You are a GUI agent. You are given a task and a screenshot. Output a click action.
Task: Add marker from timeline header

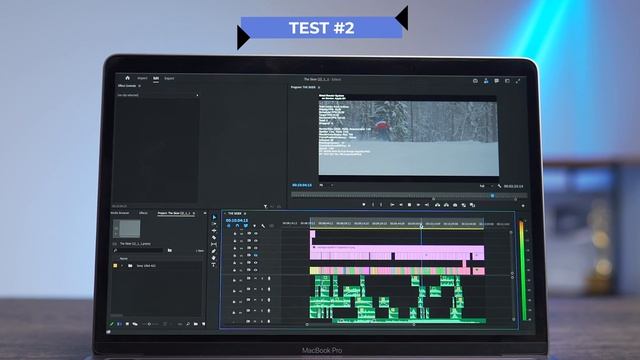[x=255, y=226]
